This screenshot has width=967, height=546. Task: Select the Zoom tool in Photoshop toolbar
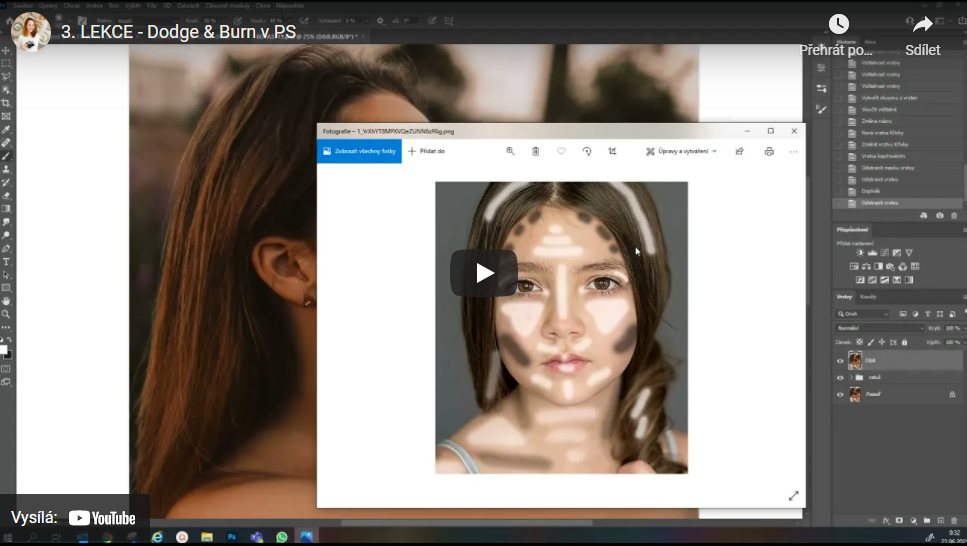click(x=6, y=314)
